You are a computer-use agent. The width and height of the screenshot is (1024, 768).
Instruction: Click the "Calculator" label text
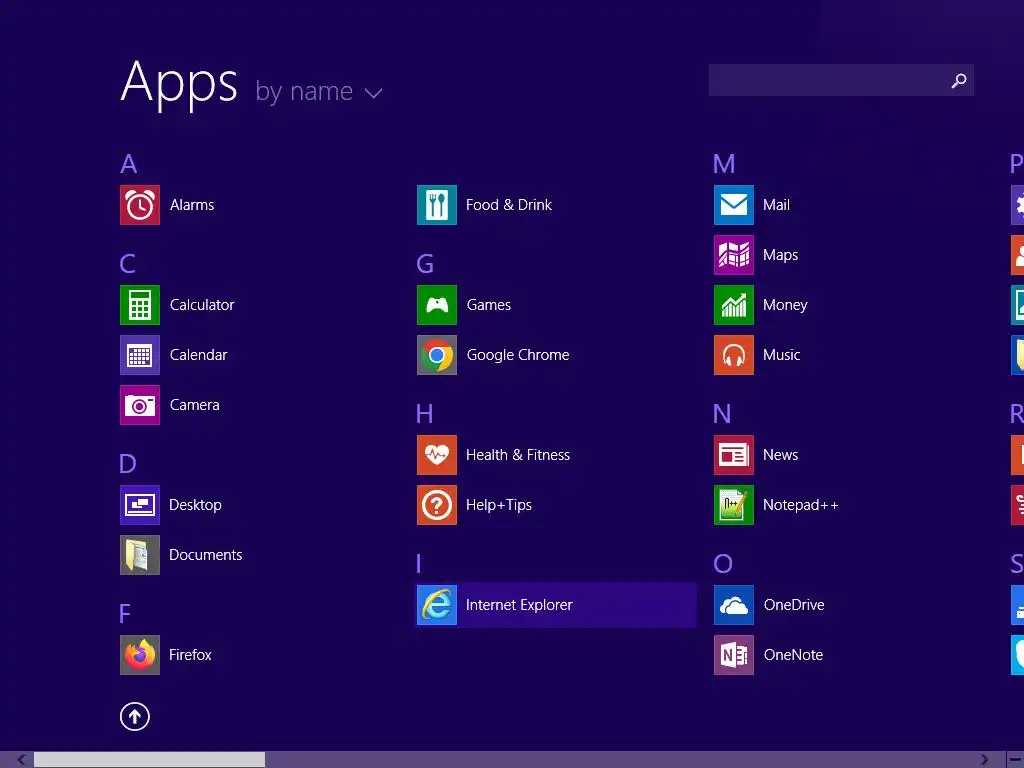click(x=202, y=305)
